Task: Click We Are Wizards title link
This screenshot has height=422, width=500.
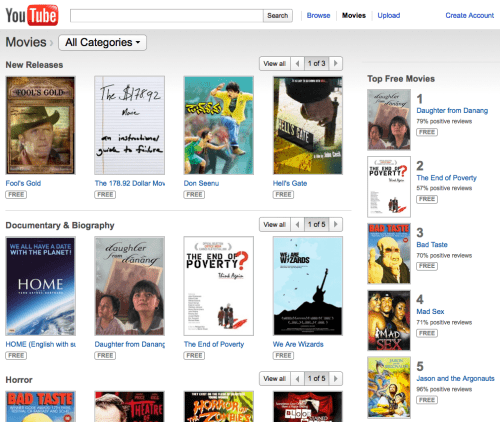Action: pos(298,344)
